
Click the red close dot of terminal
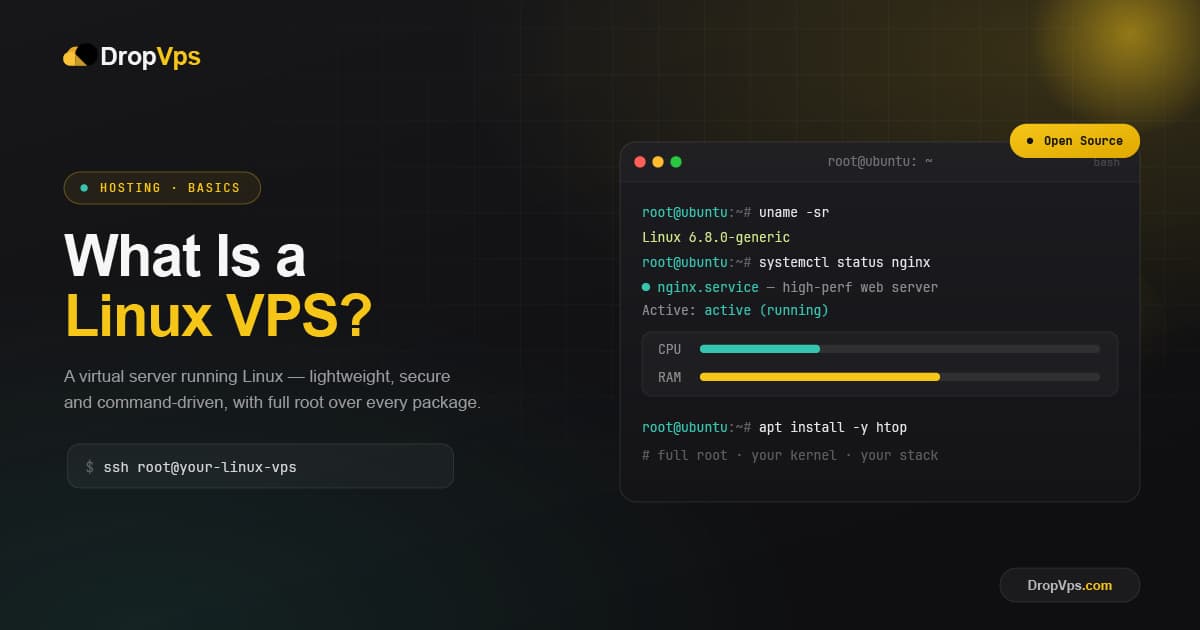[640, 162]
